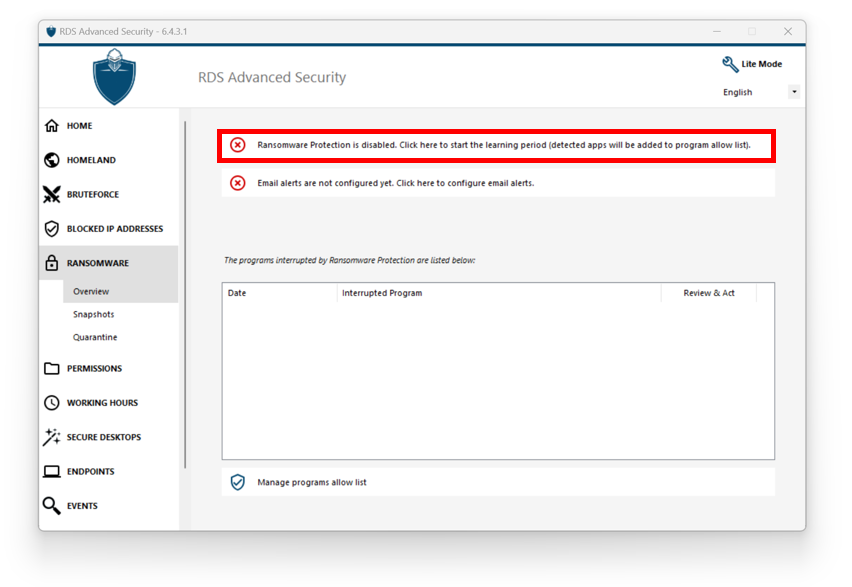Click the Ransomware padlock icon
The height and width of the screenshot is (587, 852).
click(x=52, y=263)
